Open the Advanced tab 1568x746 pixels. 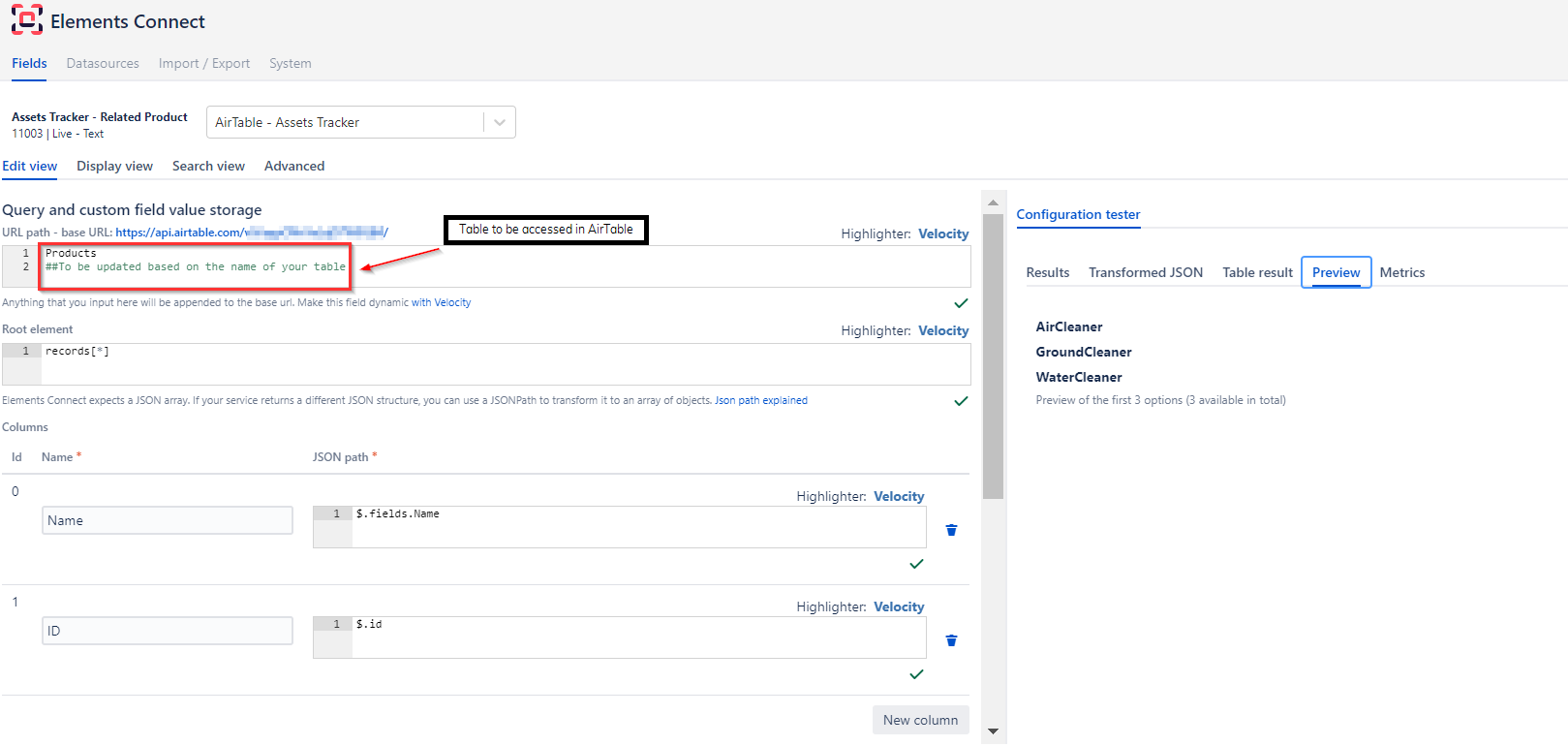point(293,166)
